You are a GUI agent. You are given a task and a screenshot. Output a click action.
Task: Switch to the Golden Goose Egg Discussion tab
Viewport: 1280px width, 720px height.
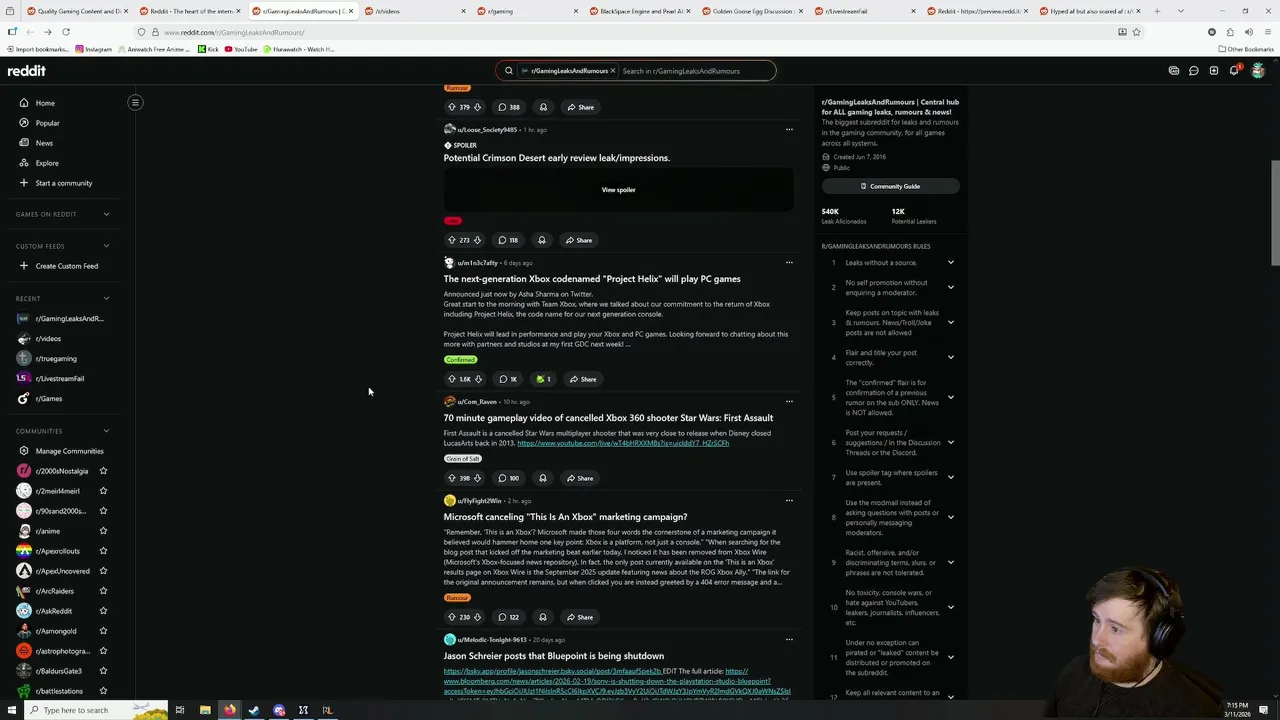752,11
